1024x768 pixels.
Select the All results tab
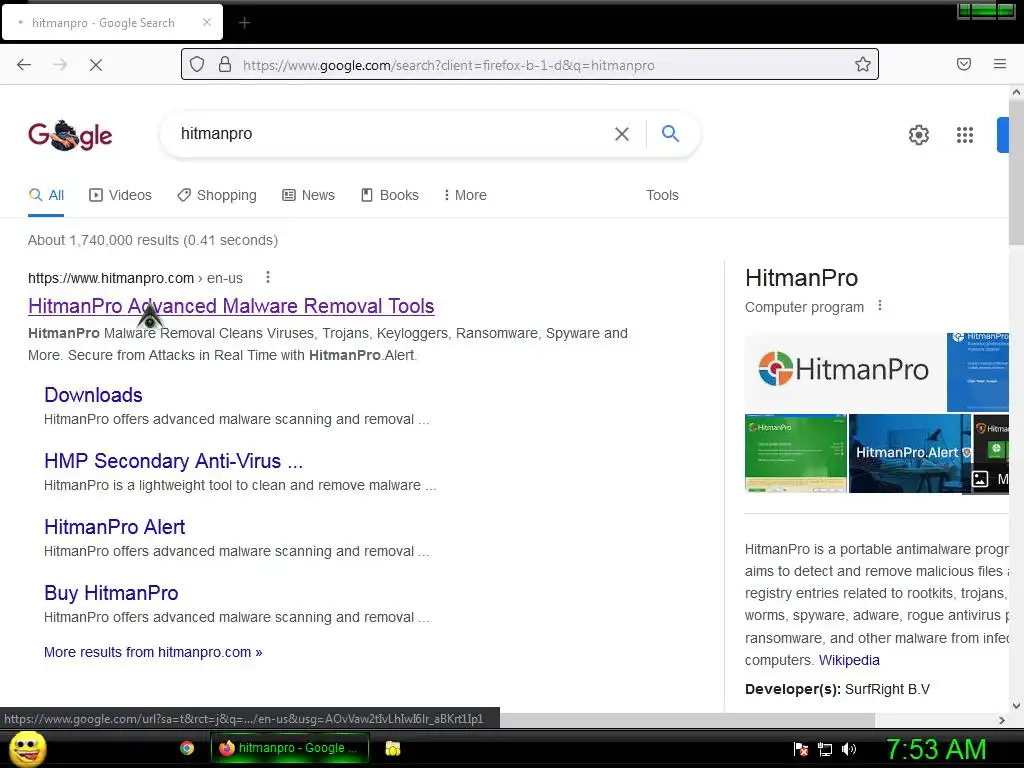[x=46, y=195]
